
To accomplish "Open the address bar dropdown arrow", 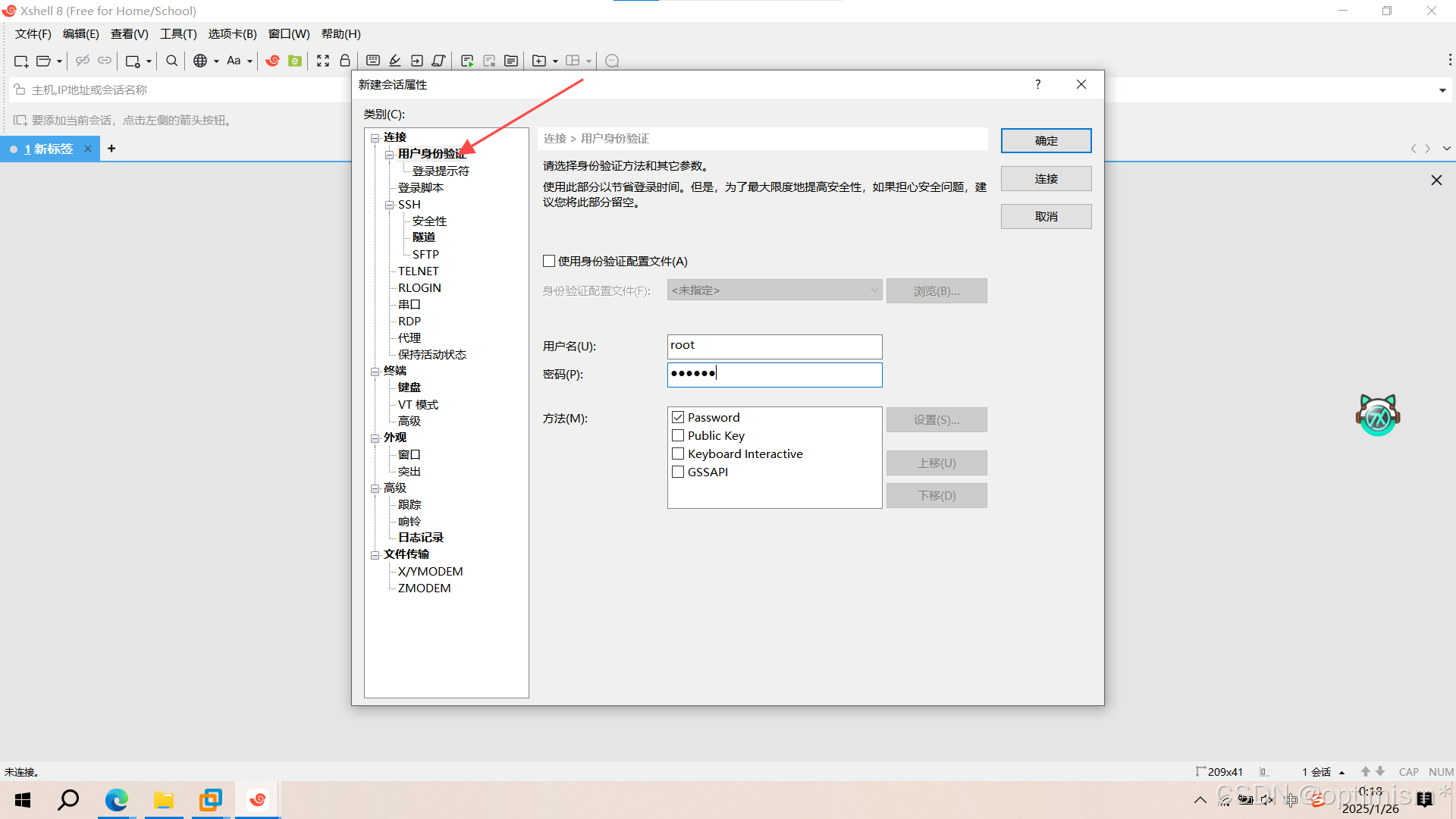I will 1442,90.
